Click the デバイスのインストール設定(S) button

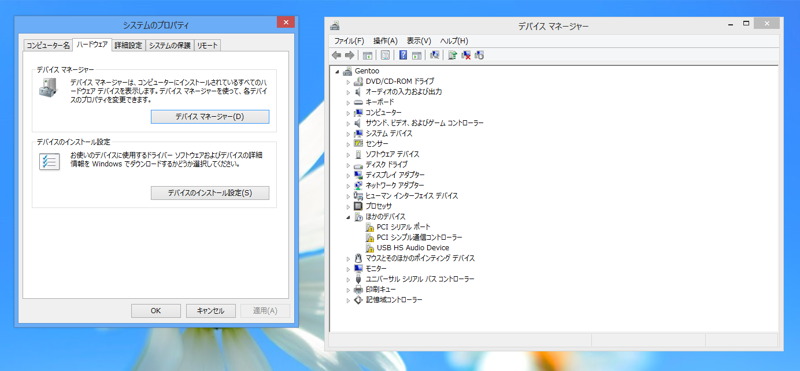(x=210, y=193)
